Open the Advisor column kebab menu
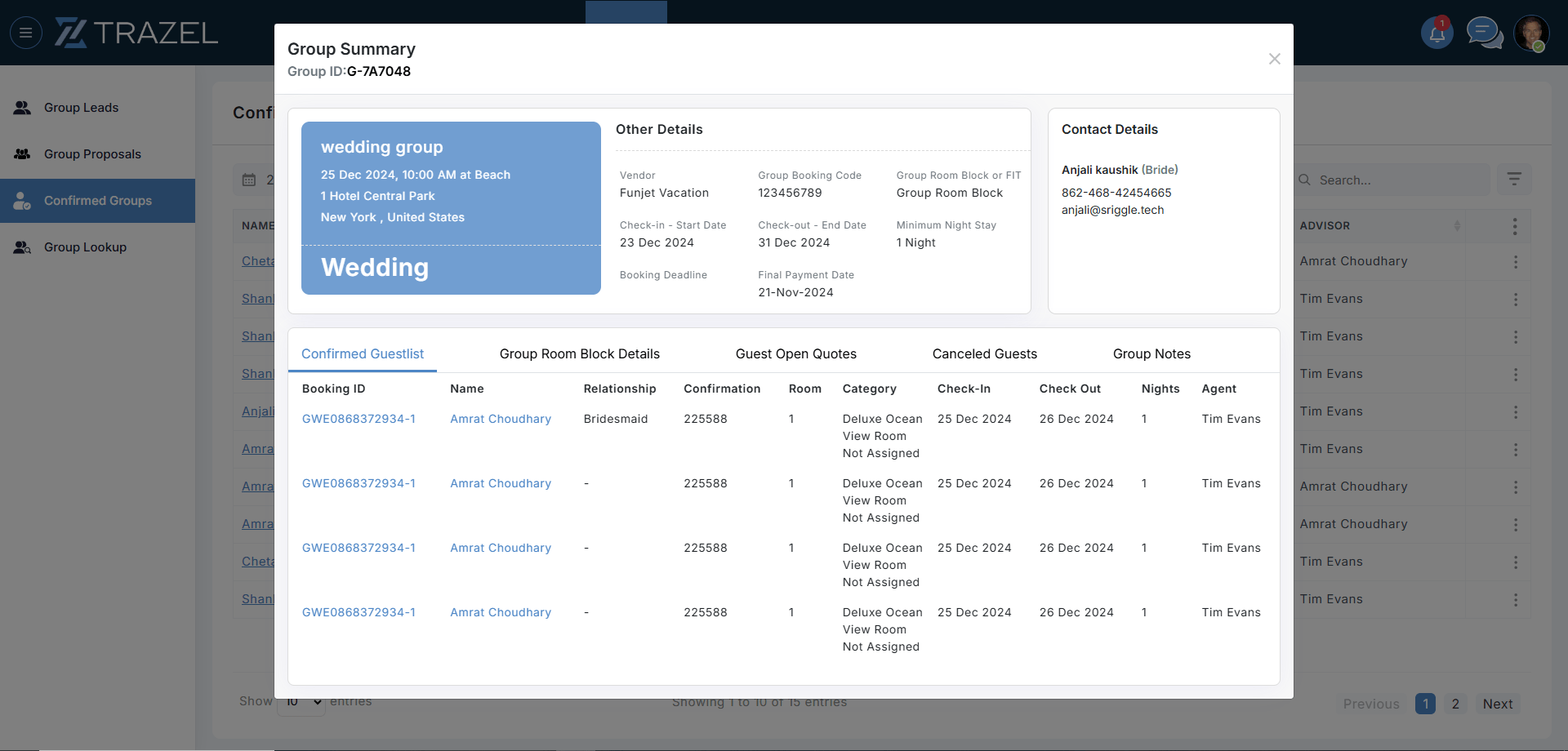This screenshot has width=1568, height=751. [1515, 226]
